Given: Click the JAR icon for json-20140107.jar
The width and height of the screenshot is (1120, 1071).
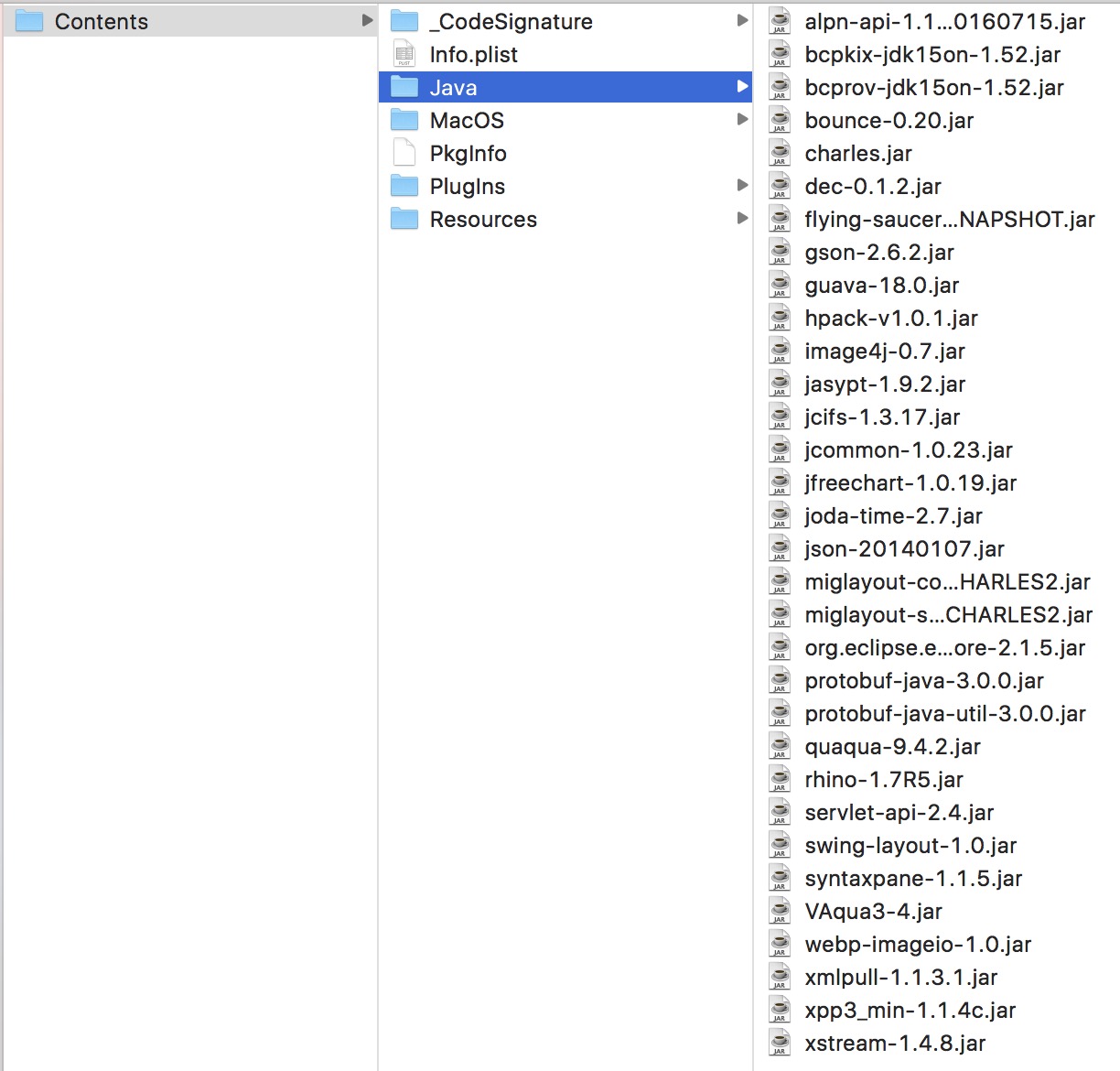Looking at the screenshot, I should click(x=780, y=548).
